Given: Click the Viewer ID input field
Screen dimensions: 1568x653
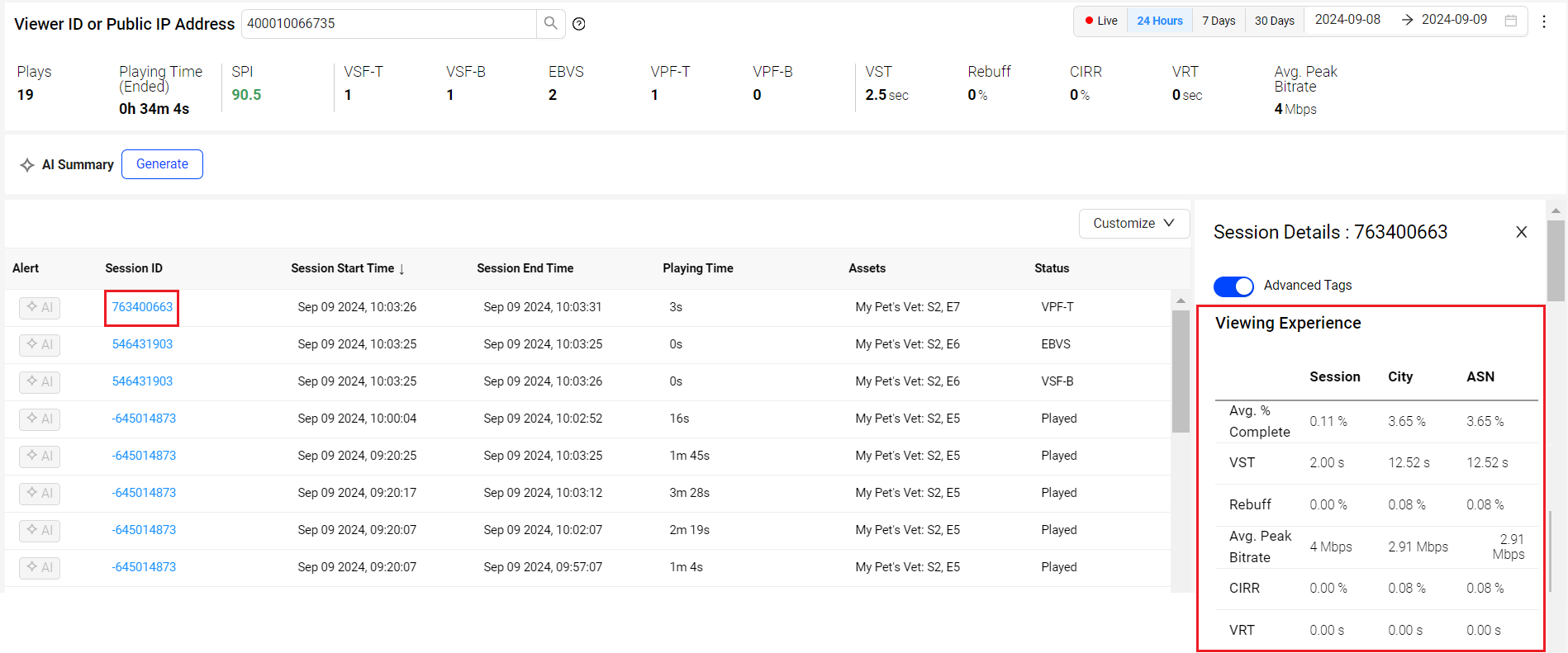Looking at the screenshot, I should (388, 24).
